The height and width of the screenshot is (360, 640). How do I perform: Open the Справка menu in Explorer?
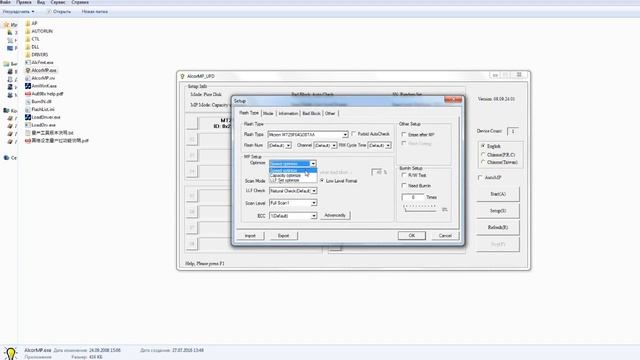(80, 2)
